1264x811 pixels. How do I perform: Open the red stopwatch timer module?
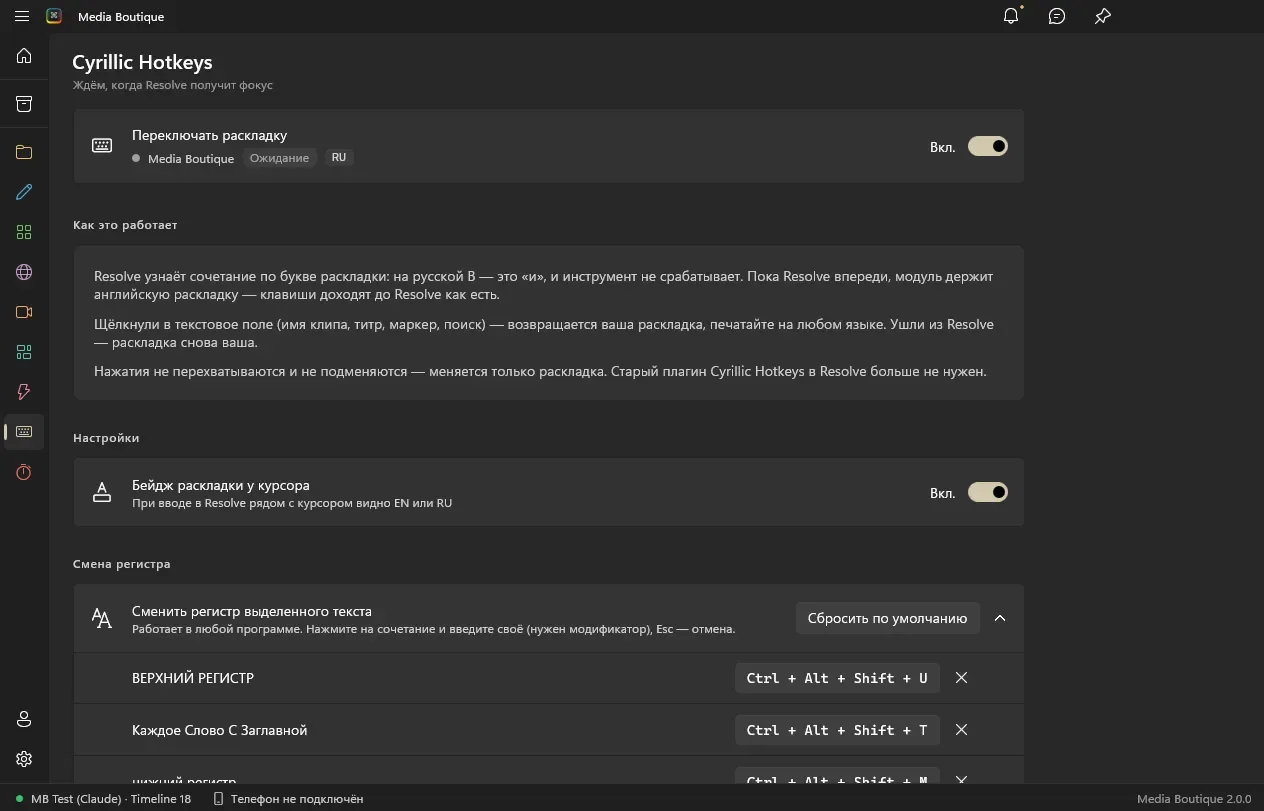click(24, 472)
